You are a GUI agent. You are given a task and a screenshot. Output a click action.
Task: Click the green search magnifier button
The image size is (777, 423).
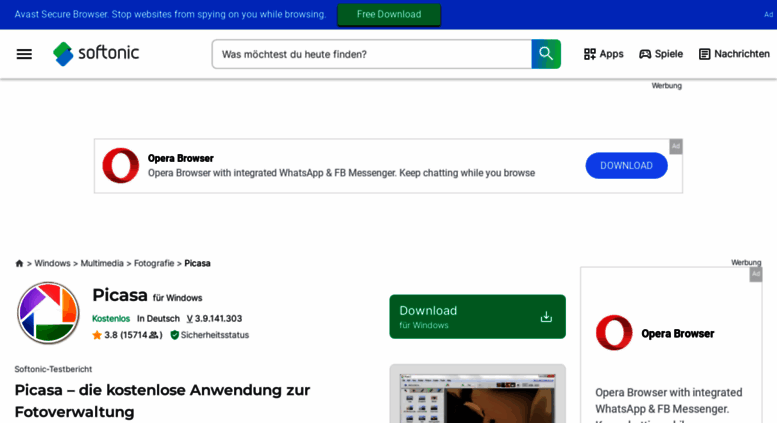click(546, 54)
